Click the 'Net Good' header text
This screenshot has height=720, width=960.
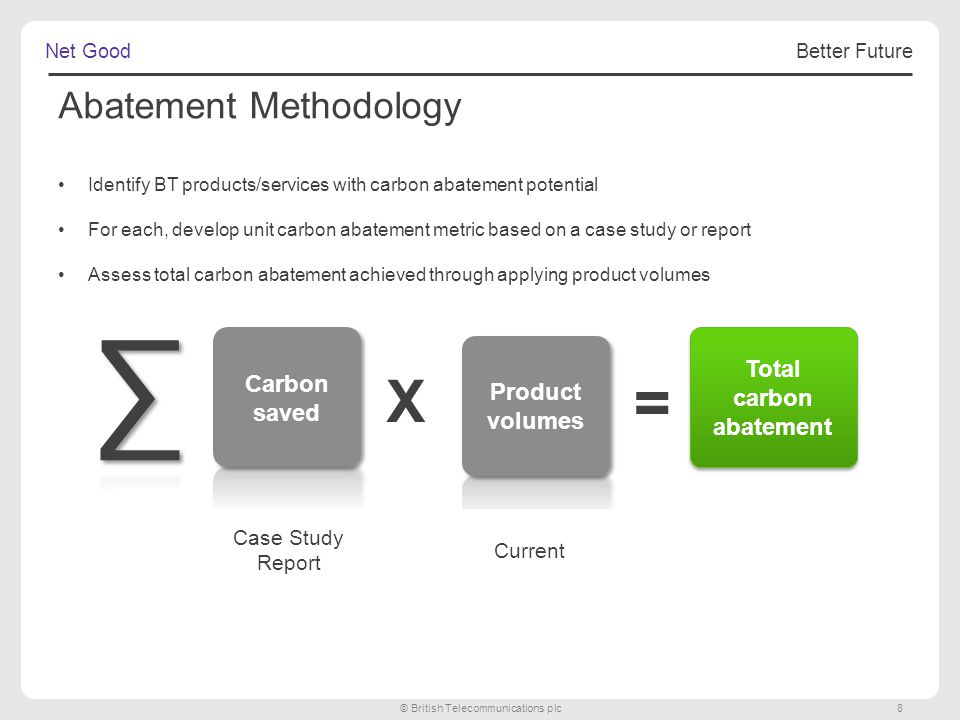click(88, 51)
